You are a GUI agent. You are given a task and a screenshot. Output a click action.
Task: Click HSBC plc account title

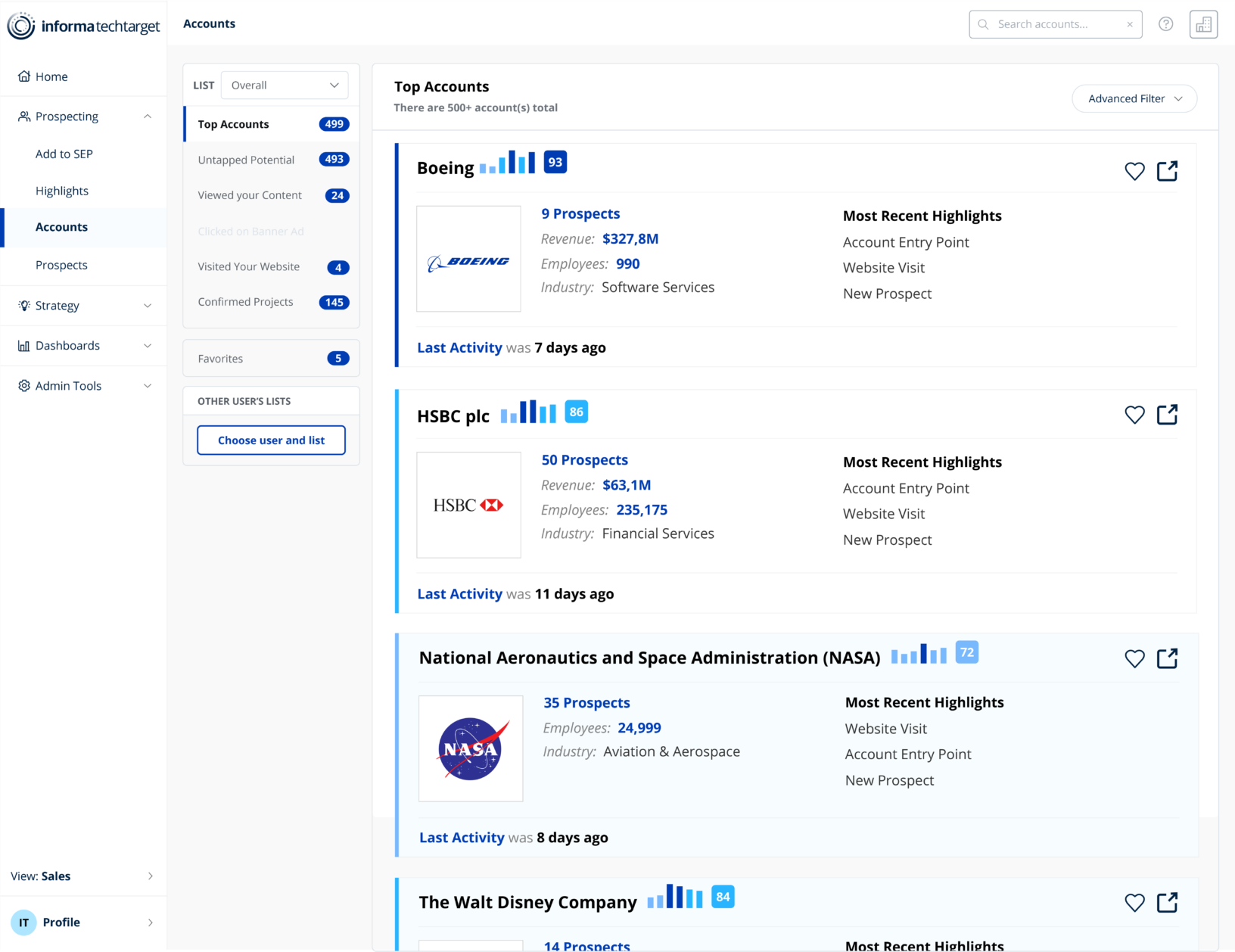[453, 416]
